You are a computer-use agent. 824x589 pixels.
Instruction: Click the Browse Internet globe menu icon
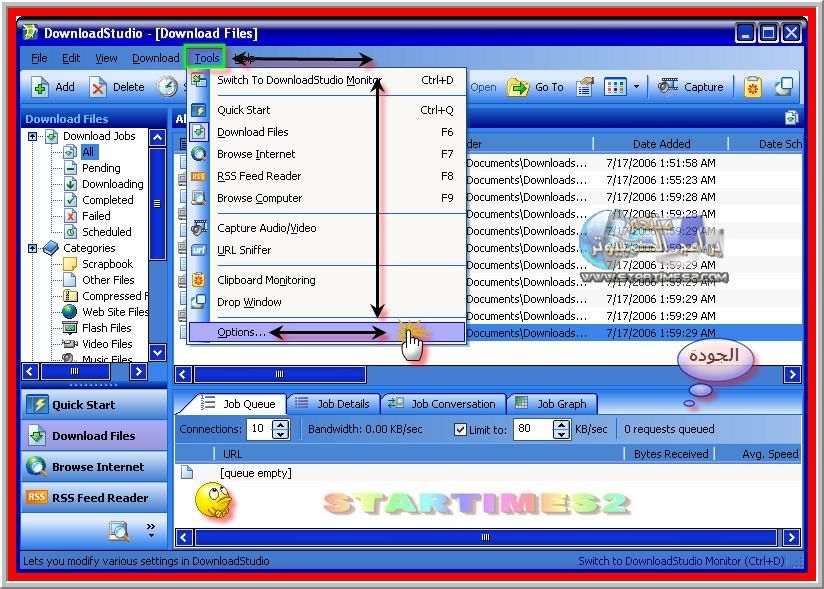pyautogui.click(x=199, y=154)
